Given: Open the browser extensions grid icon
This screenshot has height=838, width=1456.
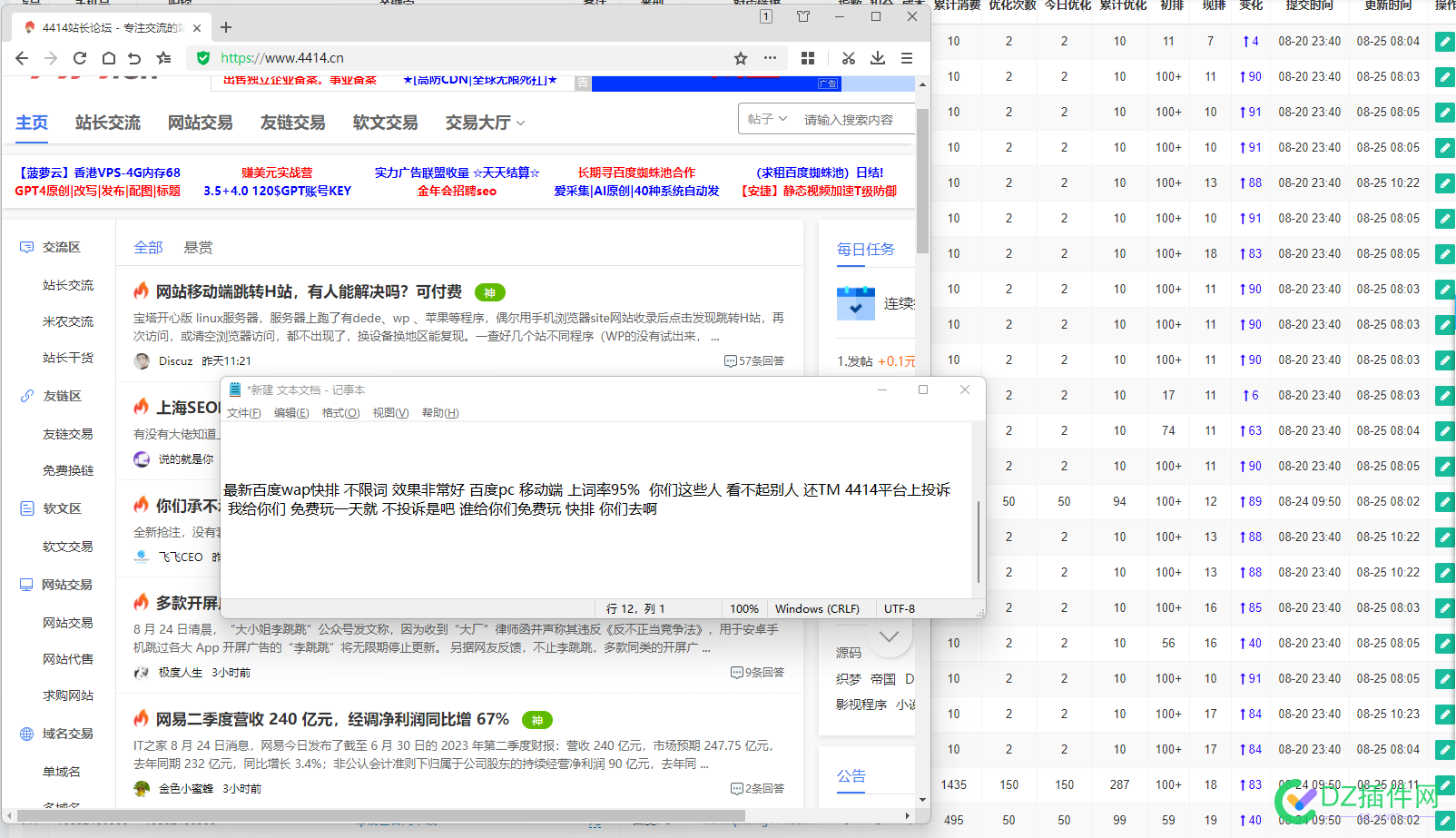Looking at the screenshot, I should (808, 58).
